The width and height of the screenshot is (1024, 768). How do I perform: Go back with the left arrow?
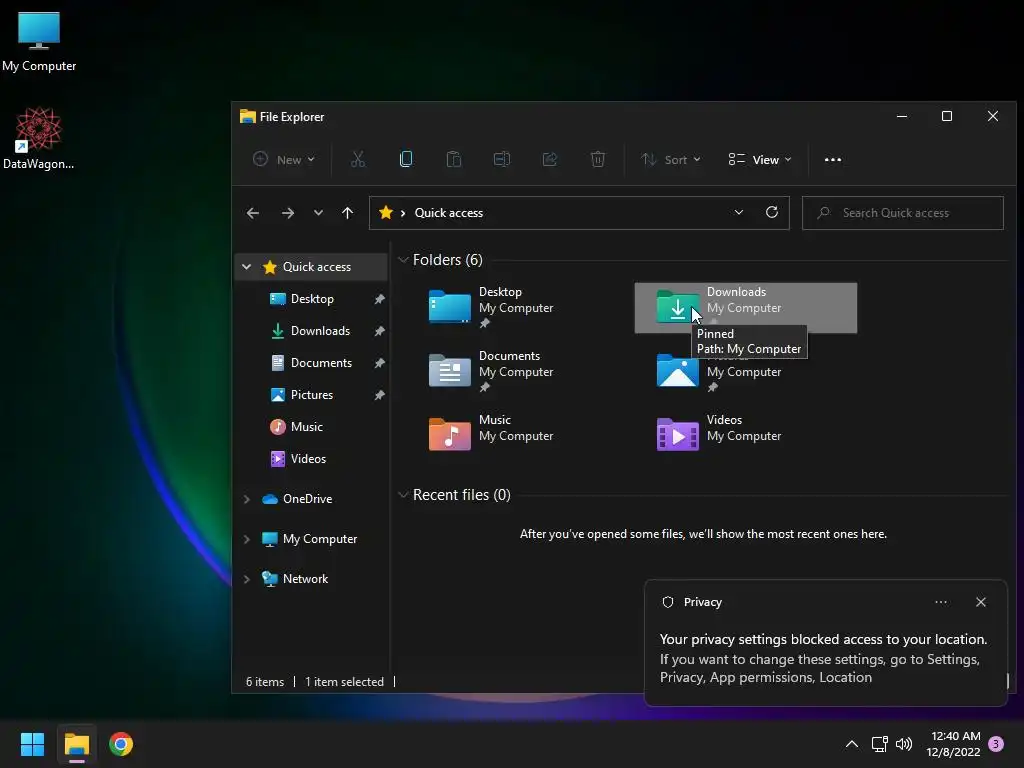click(253, 213)
